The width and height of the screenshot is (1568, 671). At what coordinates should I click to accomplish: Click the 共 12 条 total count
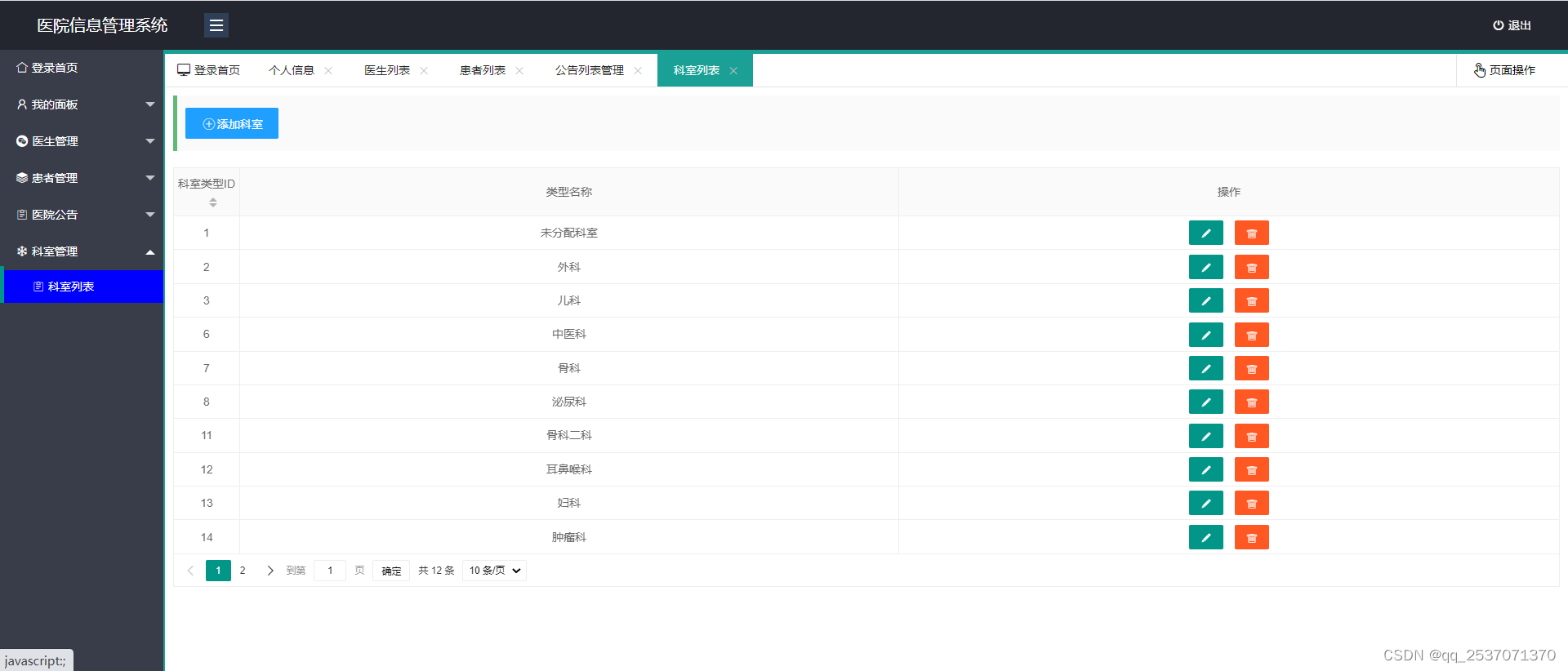(x=436, y=571)
